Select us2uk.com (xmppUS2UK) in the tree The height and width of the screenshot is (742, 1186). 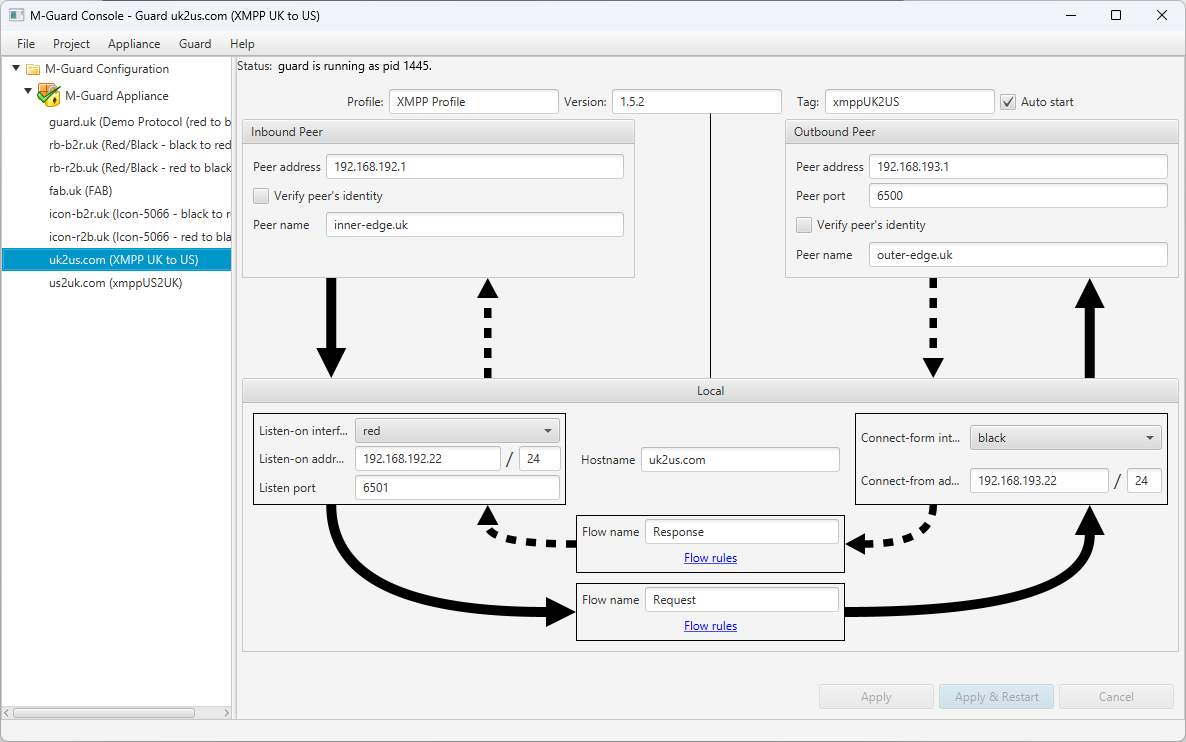point(115,283)
